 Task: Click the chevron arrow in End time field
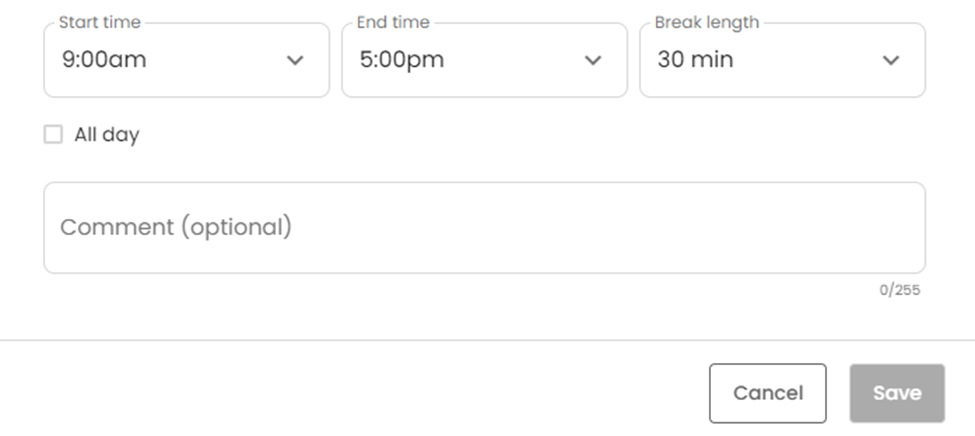click(593, 60)
